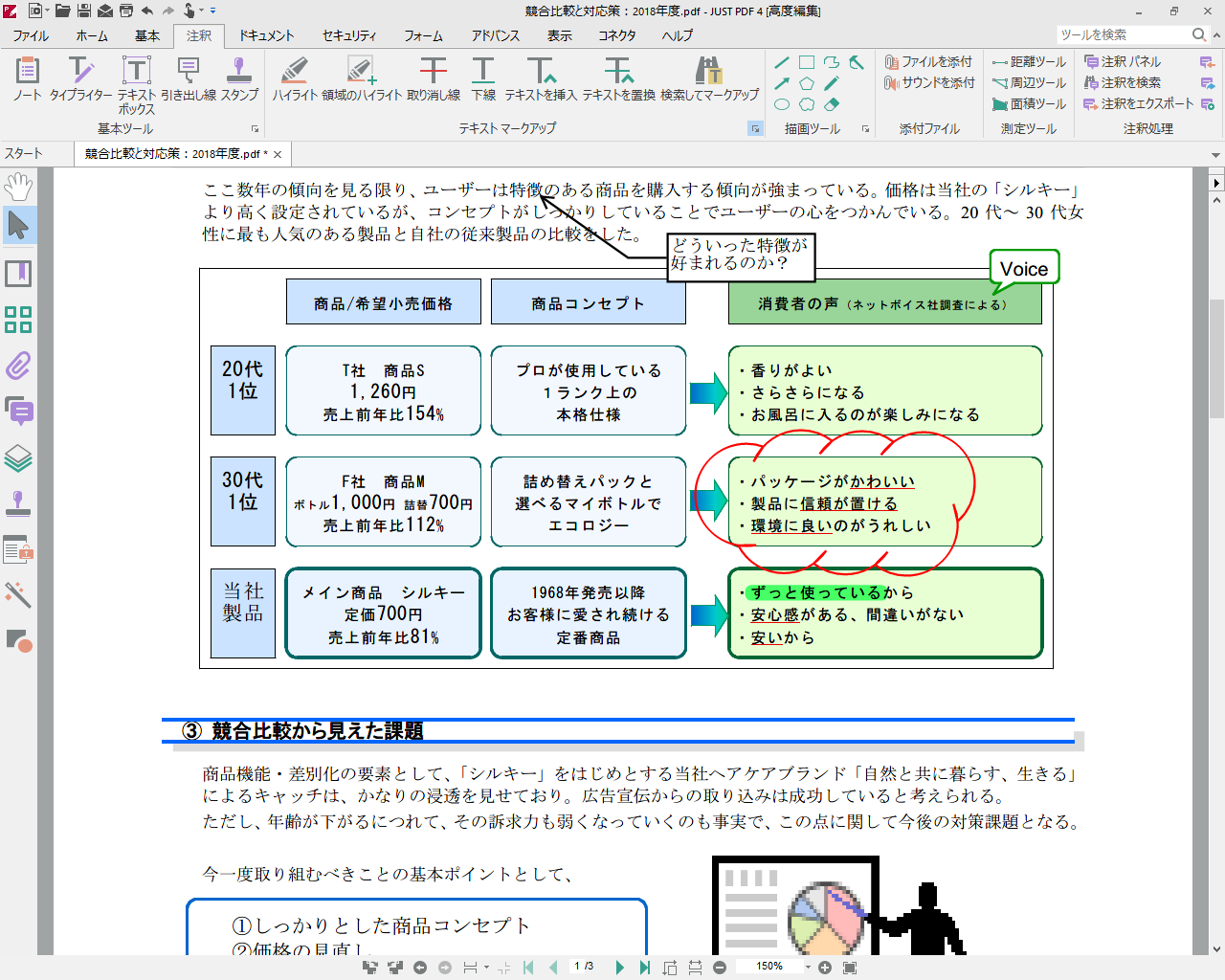Click the print icon in quick access toolbar

coord(125,11)
